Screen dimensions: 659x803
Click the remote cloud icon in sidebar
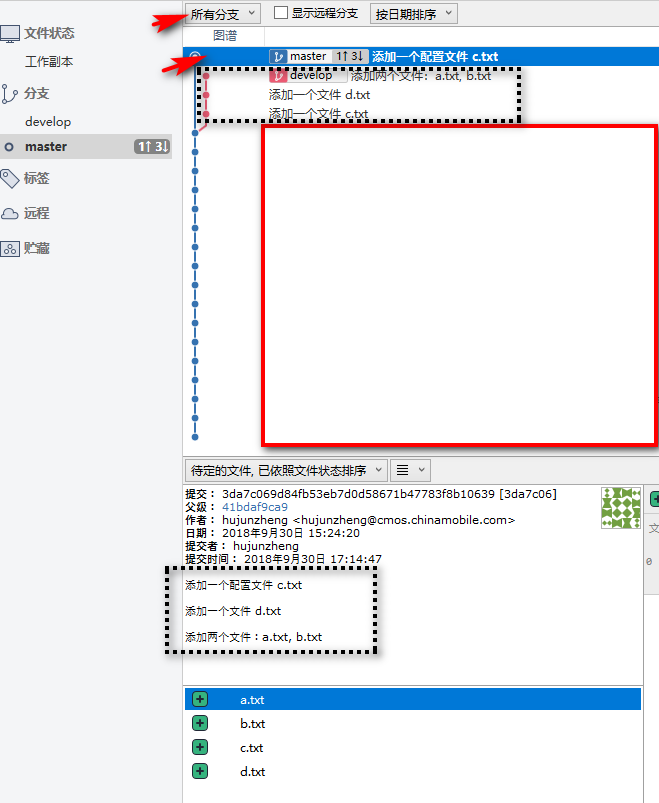(x=10, y=214)
